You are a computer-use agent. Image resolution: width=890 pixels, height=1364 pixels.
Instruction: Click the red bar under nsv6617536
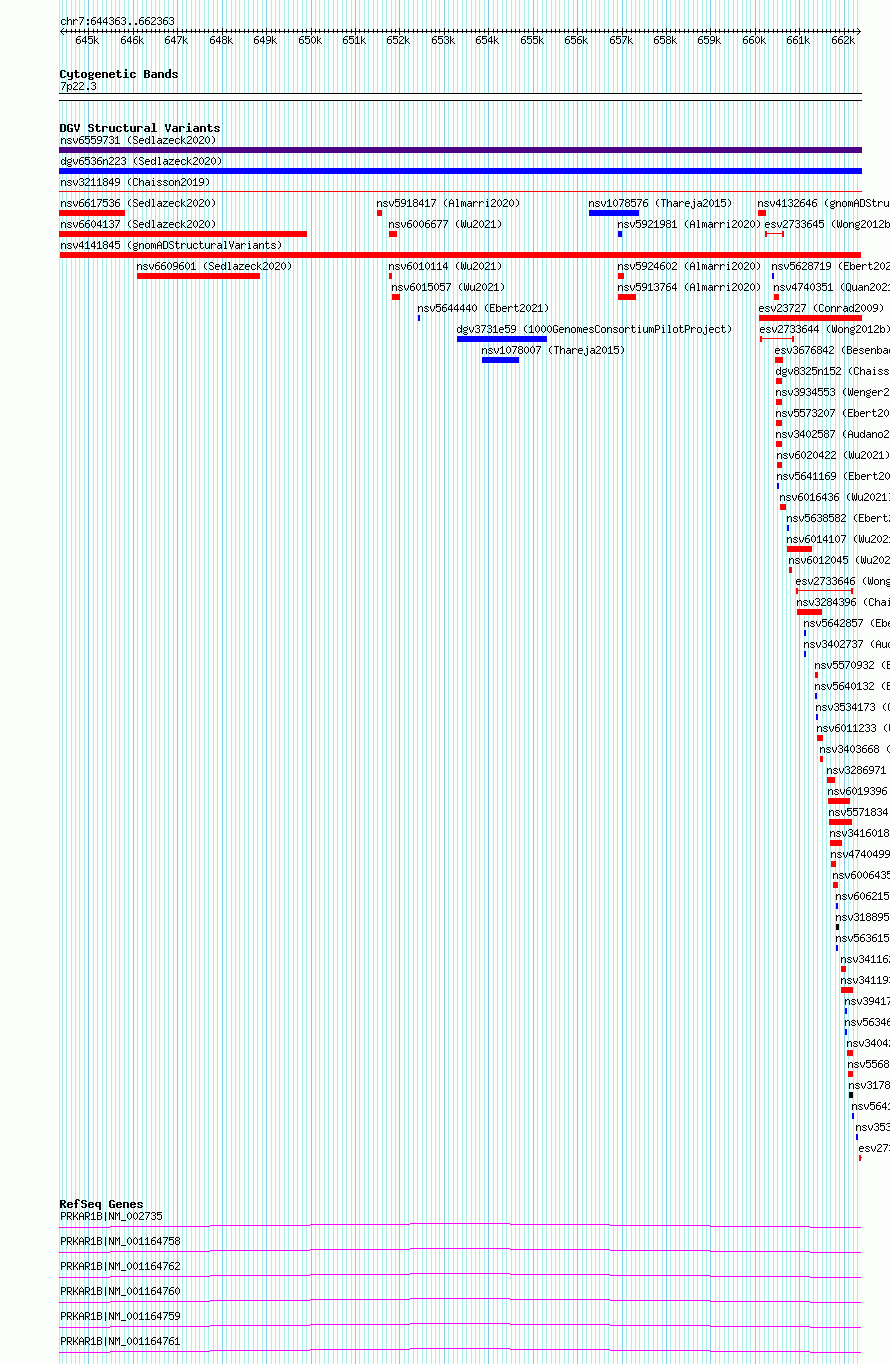point(92,213)
